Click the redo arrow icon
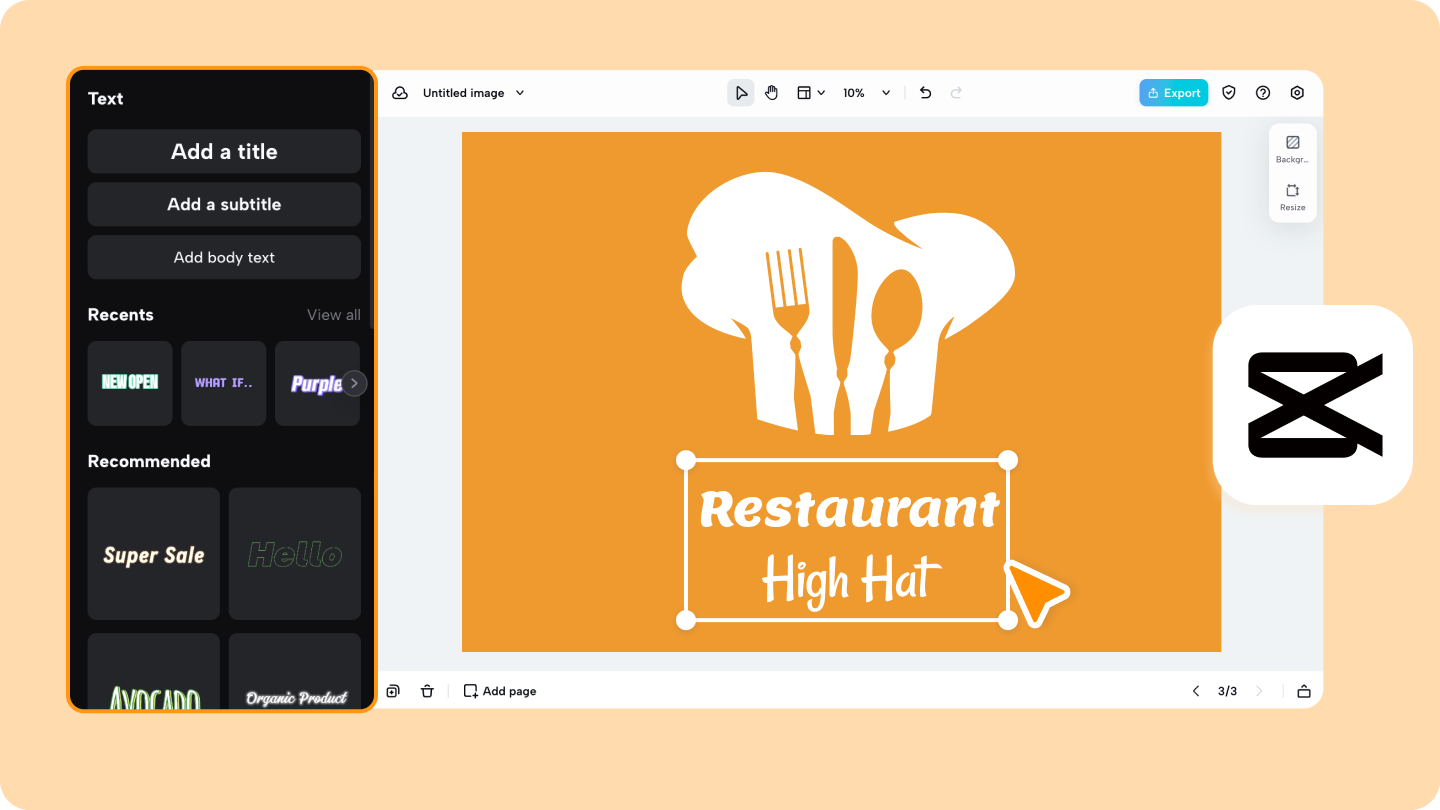1440x810 pixels. point(956,92)
